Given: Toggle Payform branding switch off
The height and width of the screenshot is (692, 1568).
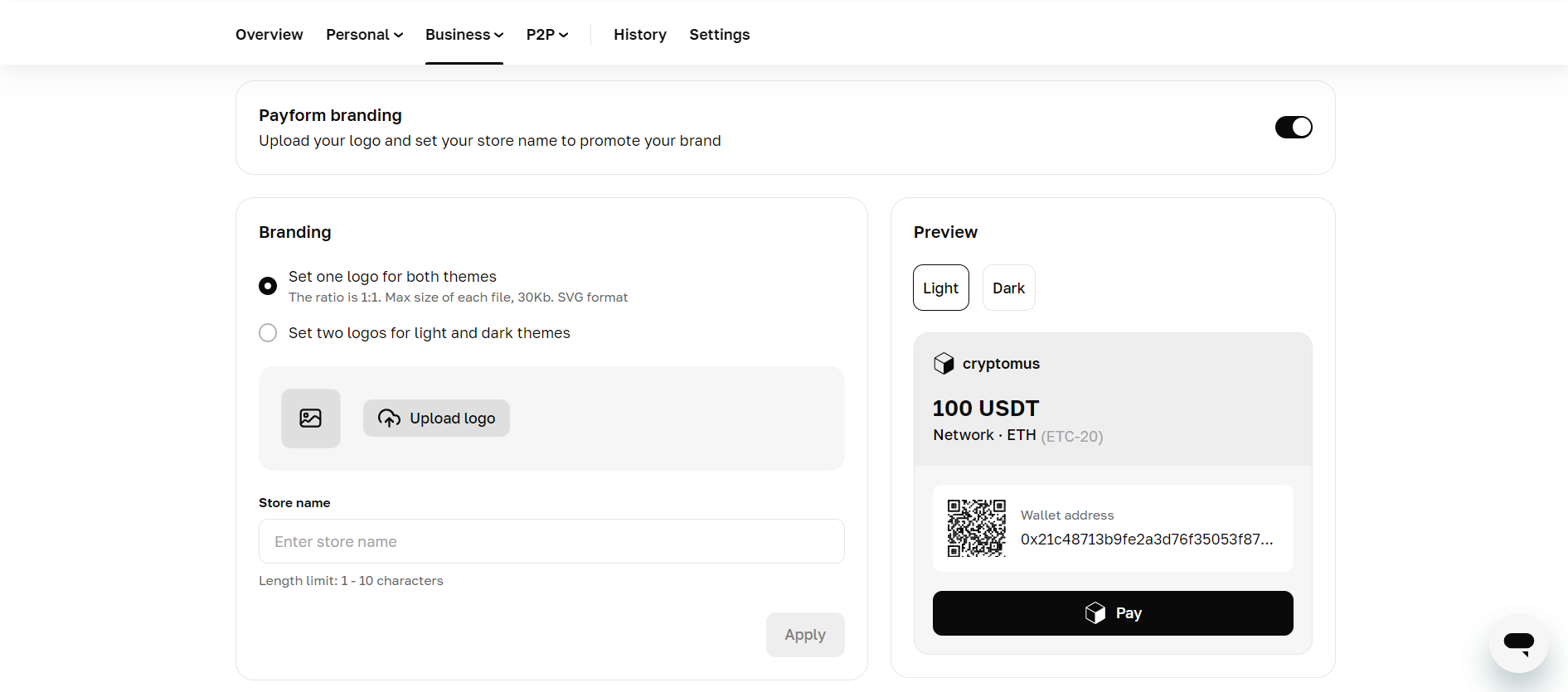Looking at the screenshot, I should (1293, 128).
